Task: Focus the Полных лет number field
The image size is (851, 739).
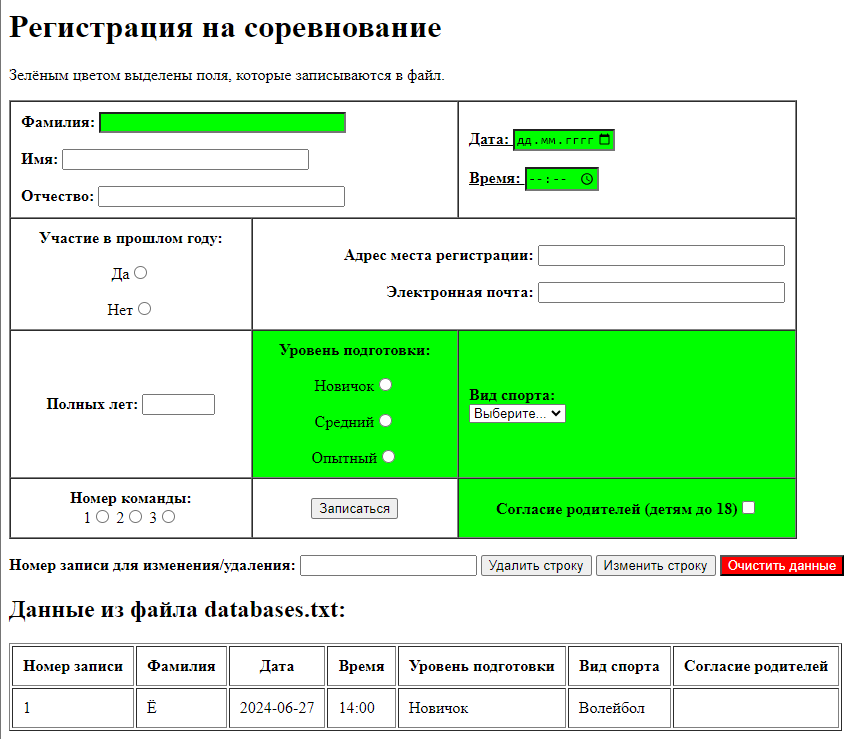Action: 179,404
